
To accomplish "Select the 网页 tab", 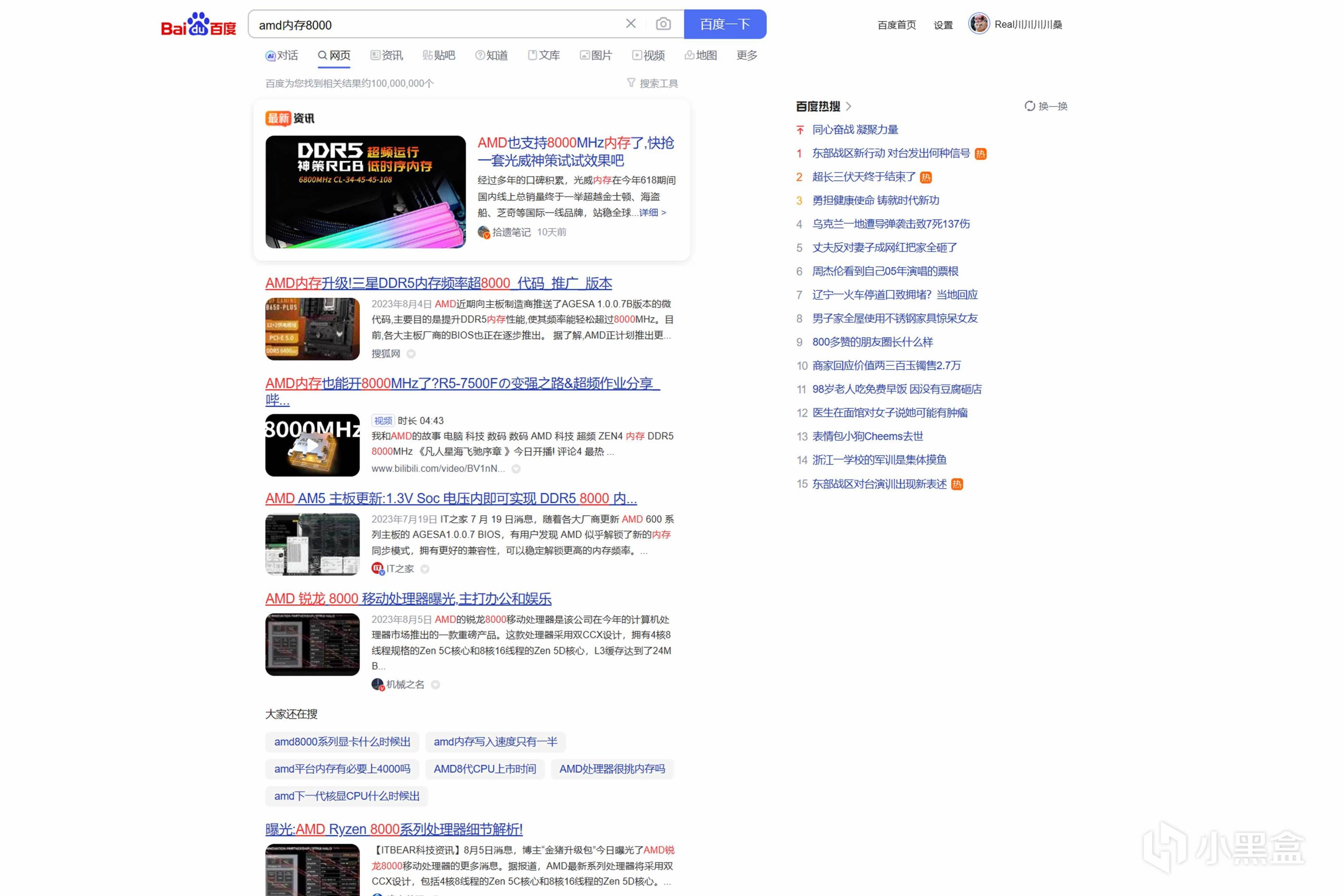I will click(x=334, y=55).
